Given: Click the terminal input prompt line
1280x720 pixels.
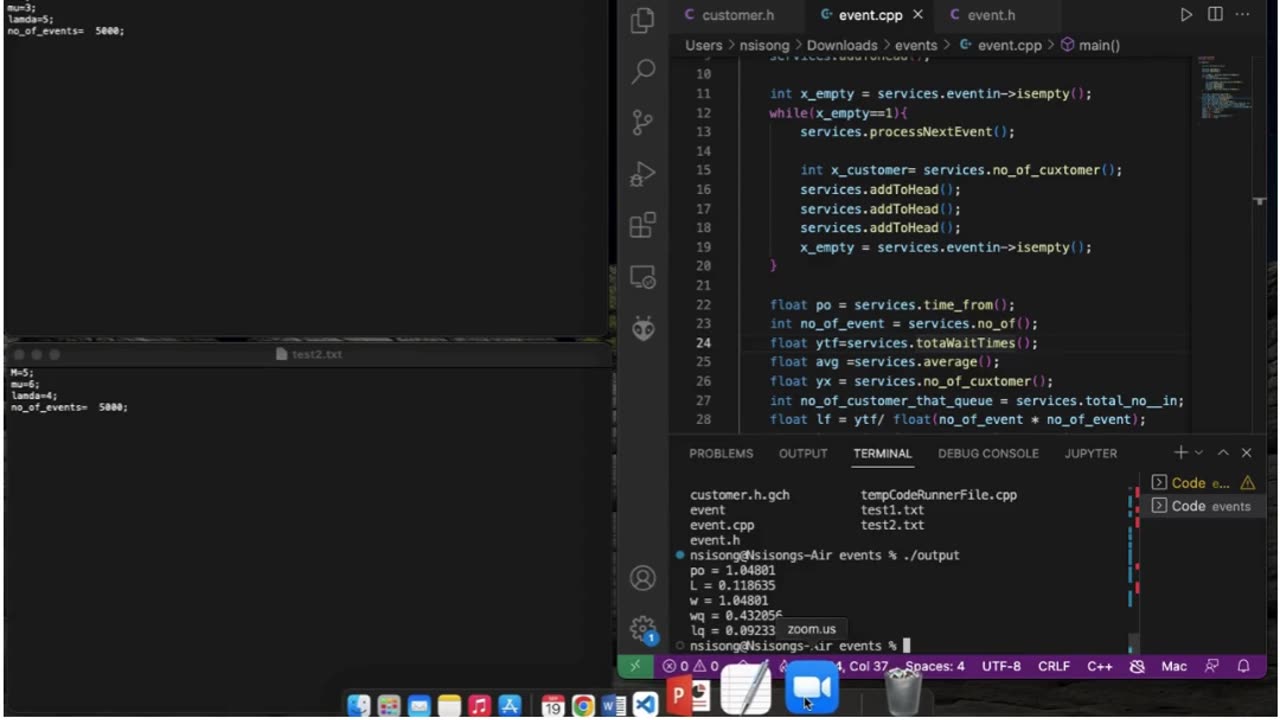Looking at the screenshot, I should tap(799, 646).
